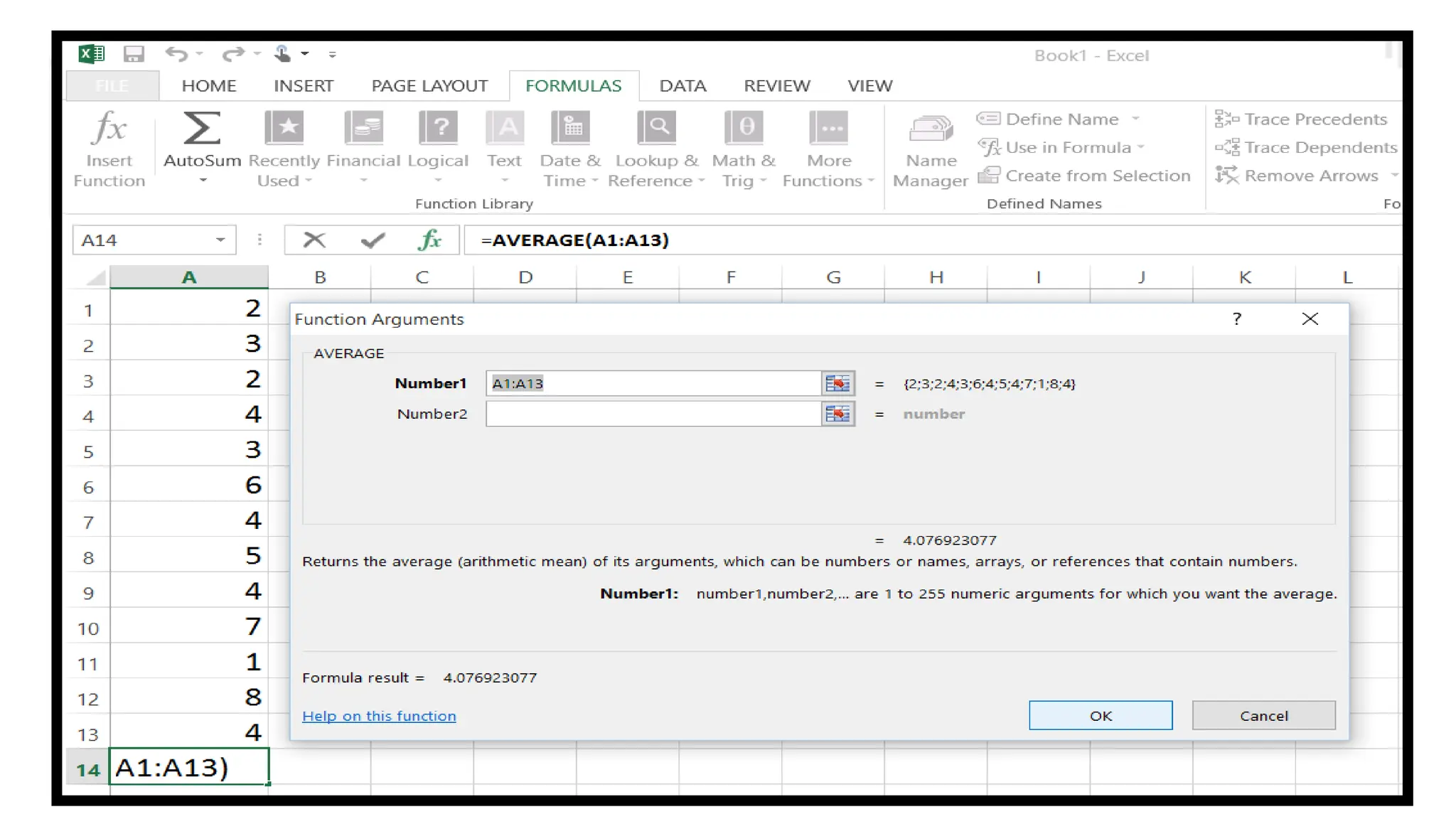Open the Define Name dropdown arrow
1456x819 pixels.
[x=1135, y=119]
